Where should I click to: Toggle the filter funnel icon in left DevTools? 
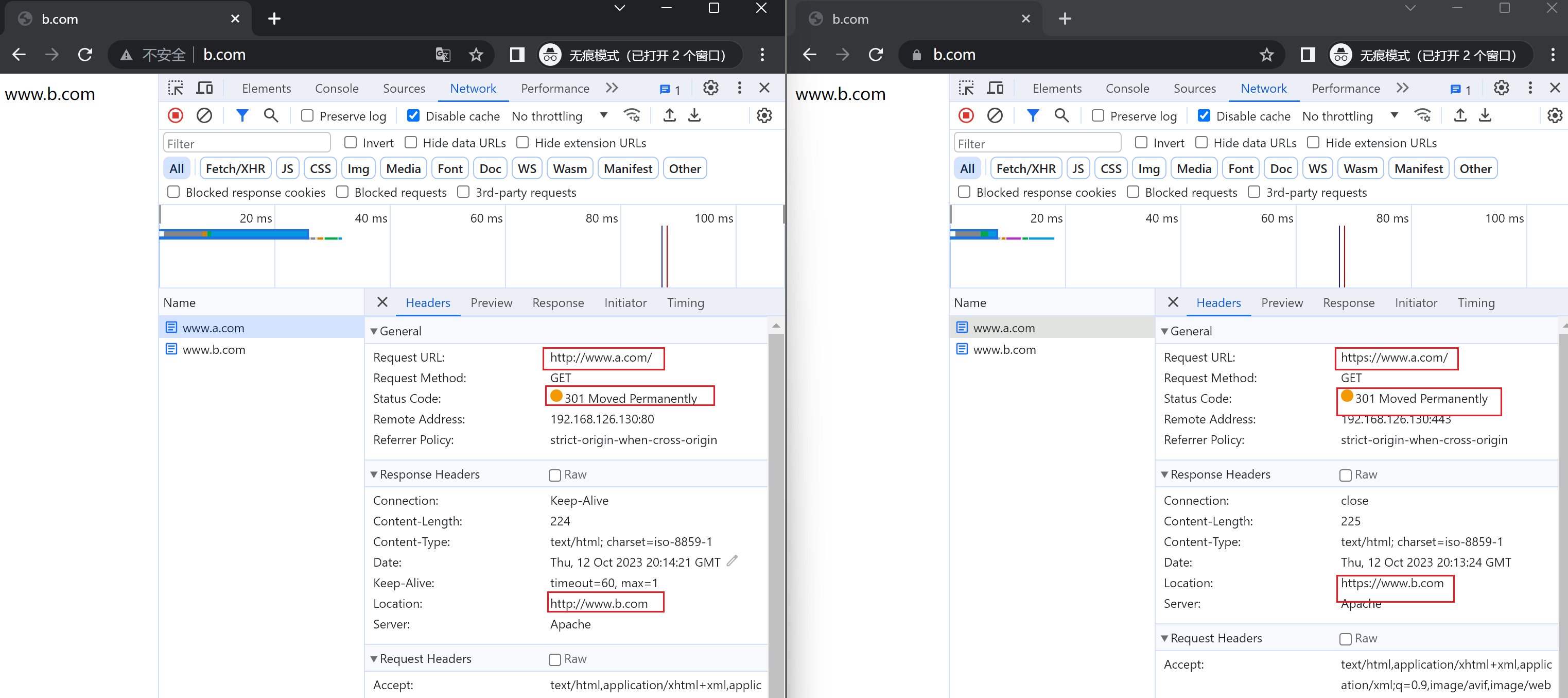pos(241,115)
